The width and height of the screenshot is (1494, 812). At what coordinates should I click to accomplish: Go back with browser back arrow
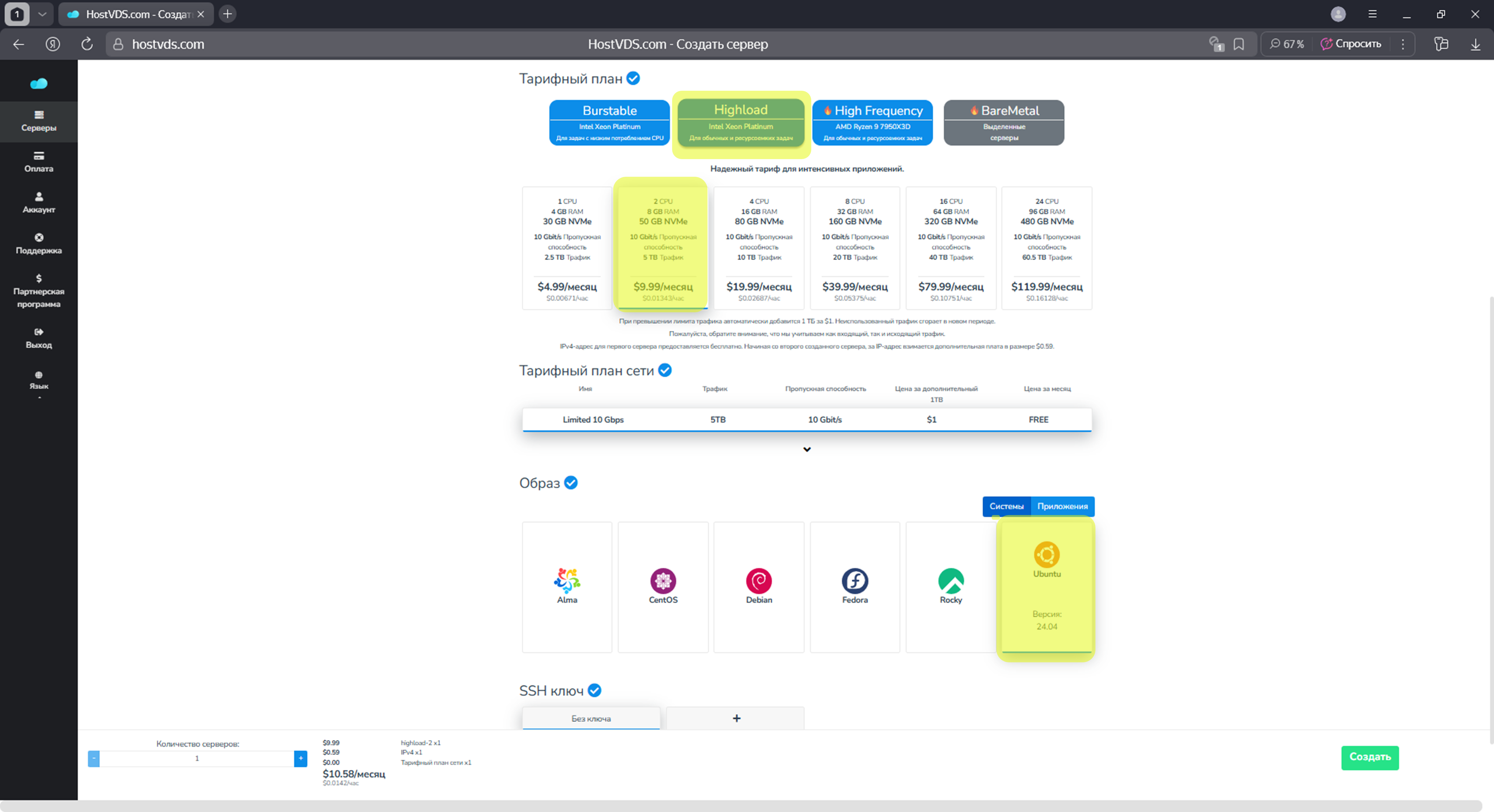(x=19, y=44)
